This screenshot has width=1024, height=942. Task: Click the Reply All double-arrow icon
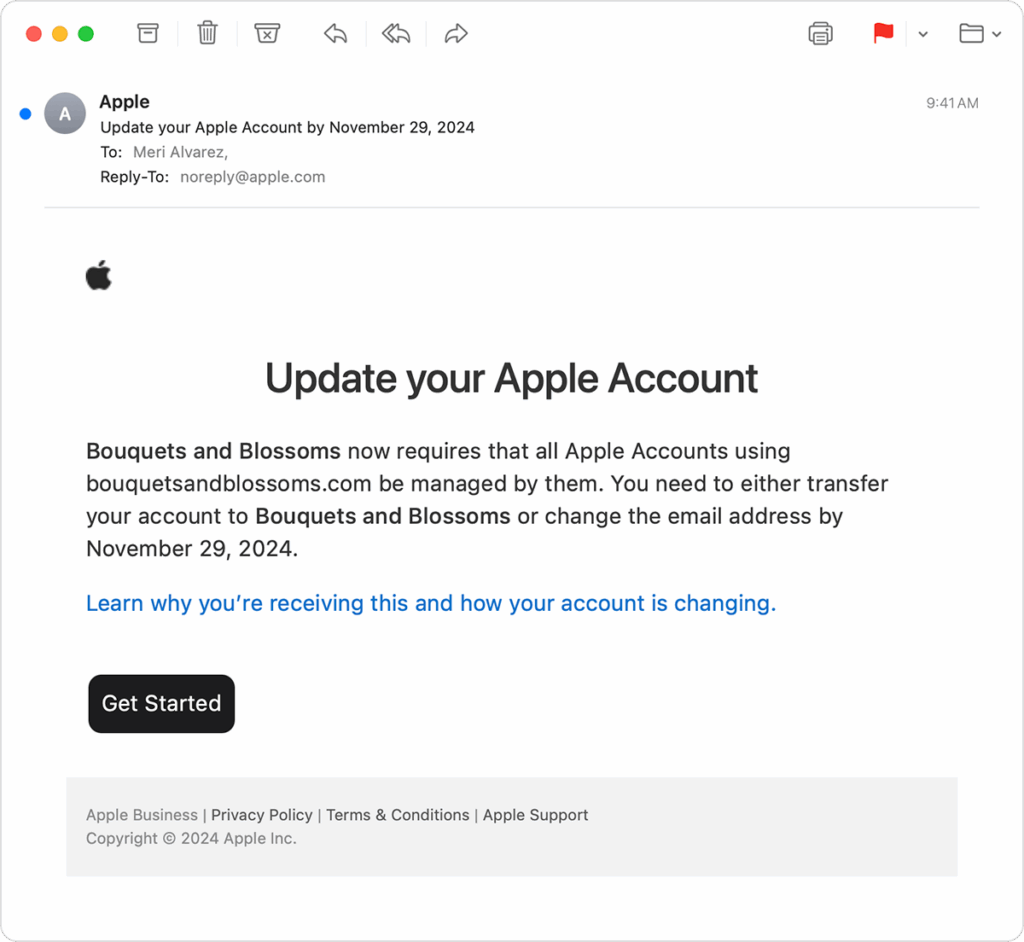coord(395,34)
